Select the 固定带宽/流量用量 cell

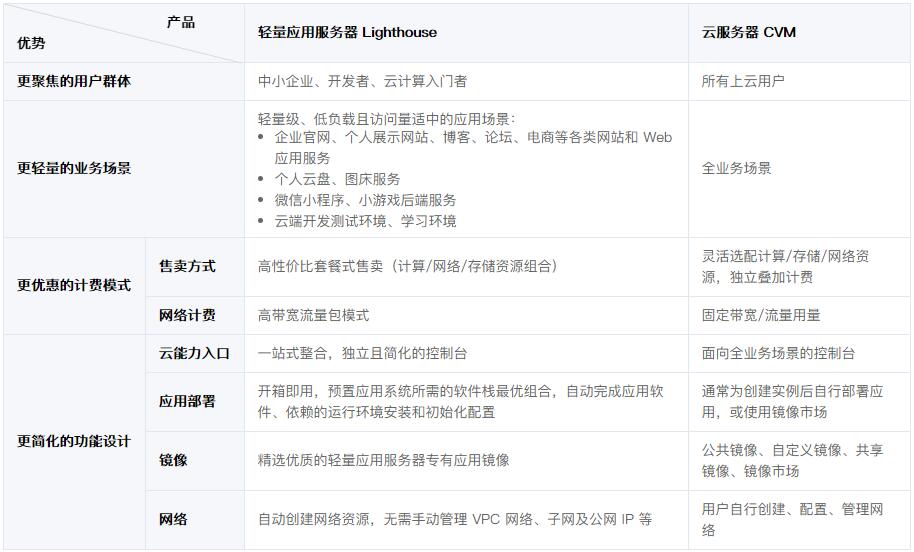pos(761,315)
